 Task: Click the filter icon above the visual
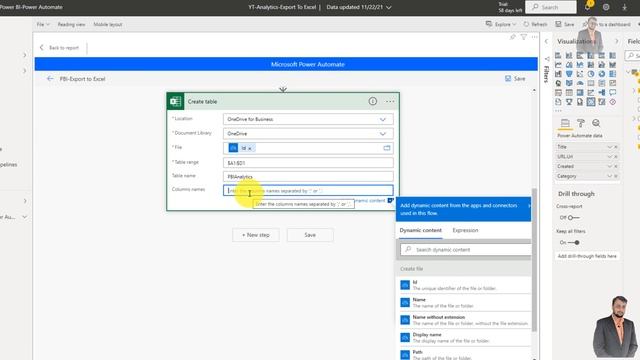coord(524,37)
